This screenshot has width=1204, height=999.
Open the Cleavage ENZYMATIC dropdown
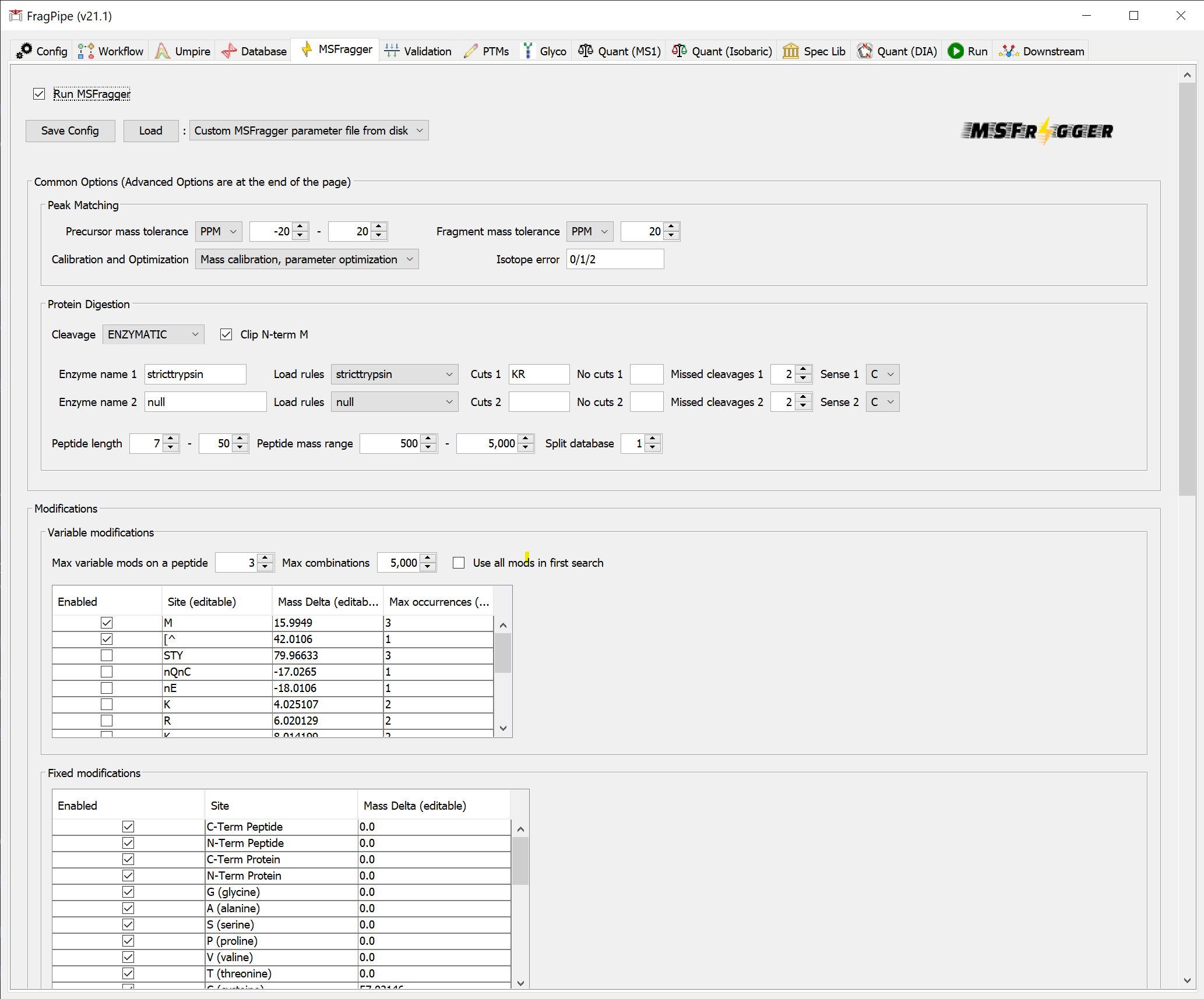[x=153, y=334]
